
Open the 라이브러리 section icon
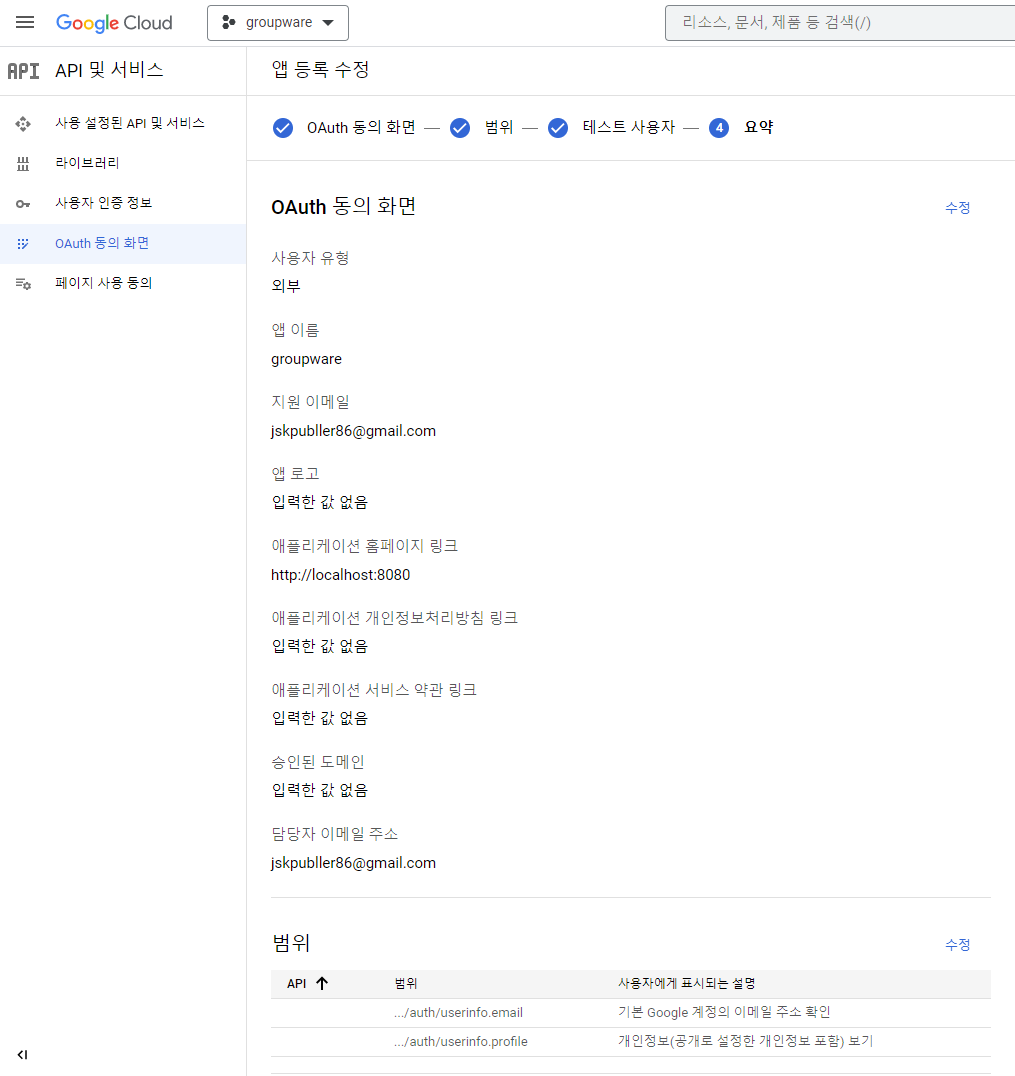click(x=22, y=163)
